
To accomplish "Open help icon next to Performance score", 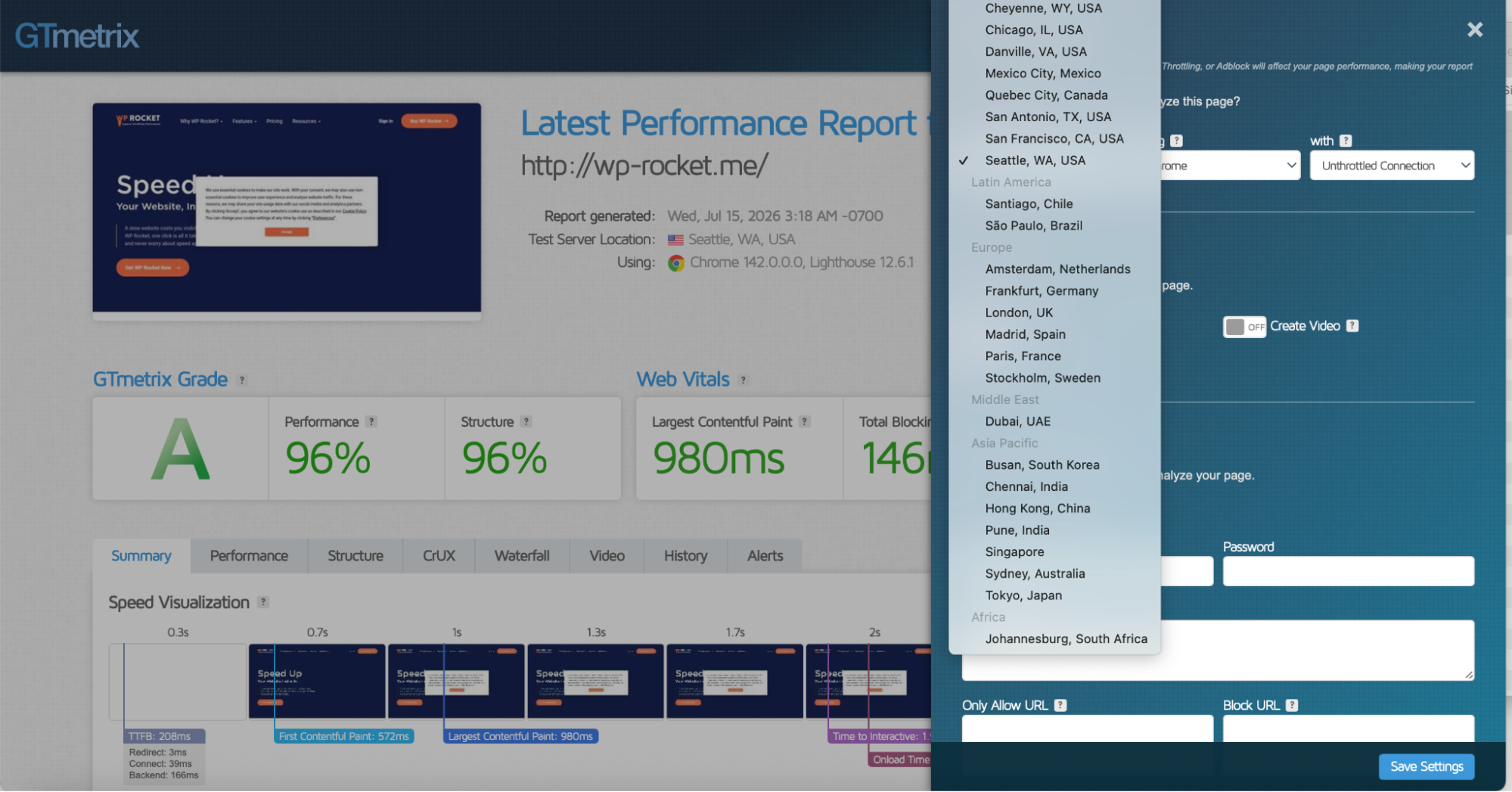I will [x=371, y=421].
